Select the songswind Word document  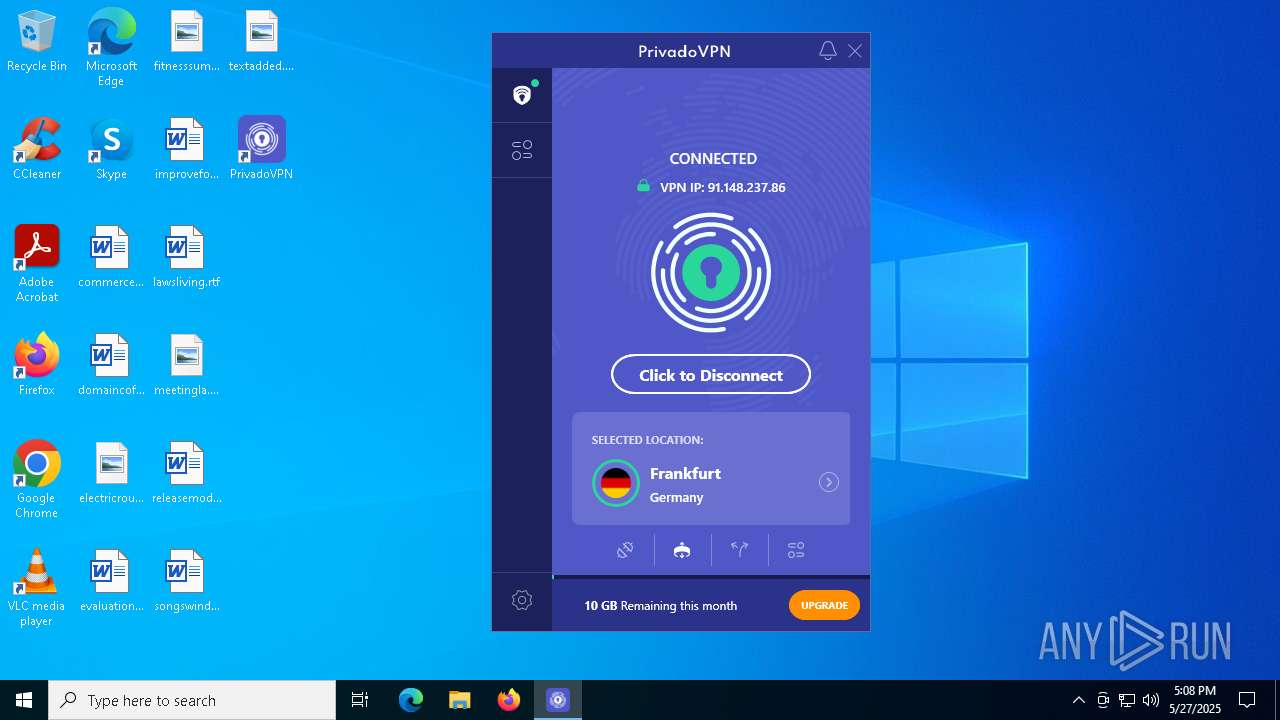coord(186,581)
